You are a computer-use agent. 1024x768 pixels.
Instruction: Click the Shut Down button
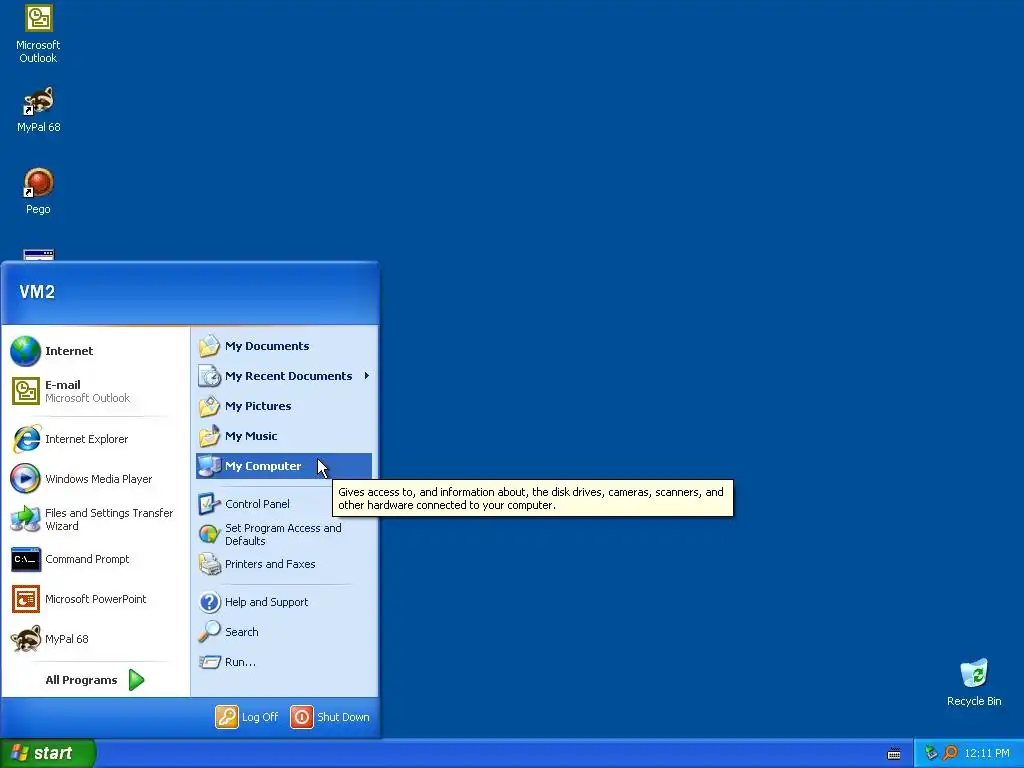(x=330, y=717)
